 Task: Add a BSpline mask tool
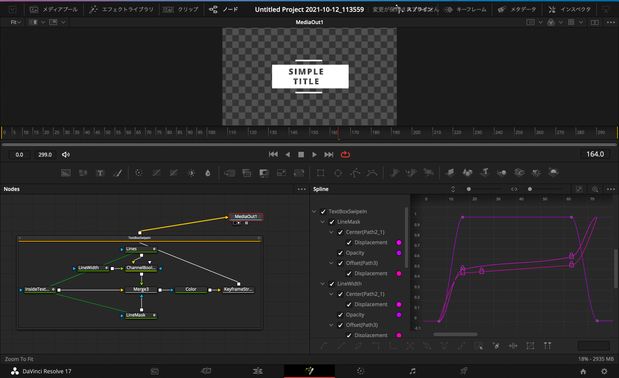[372, 172]
